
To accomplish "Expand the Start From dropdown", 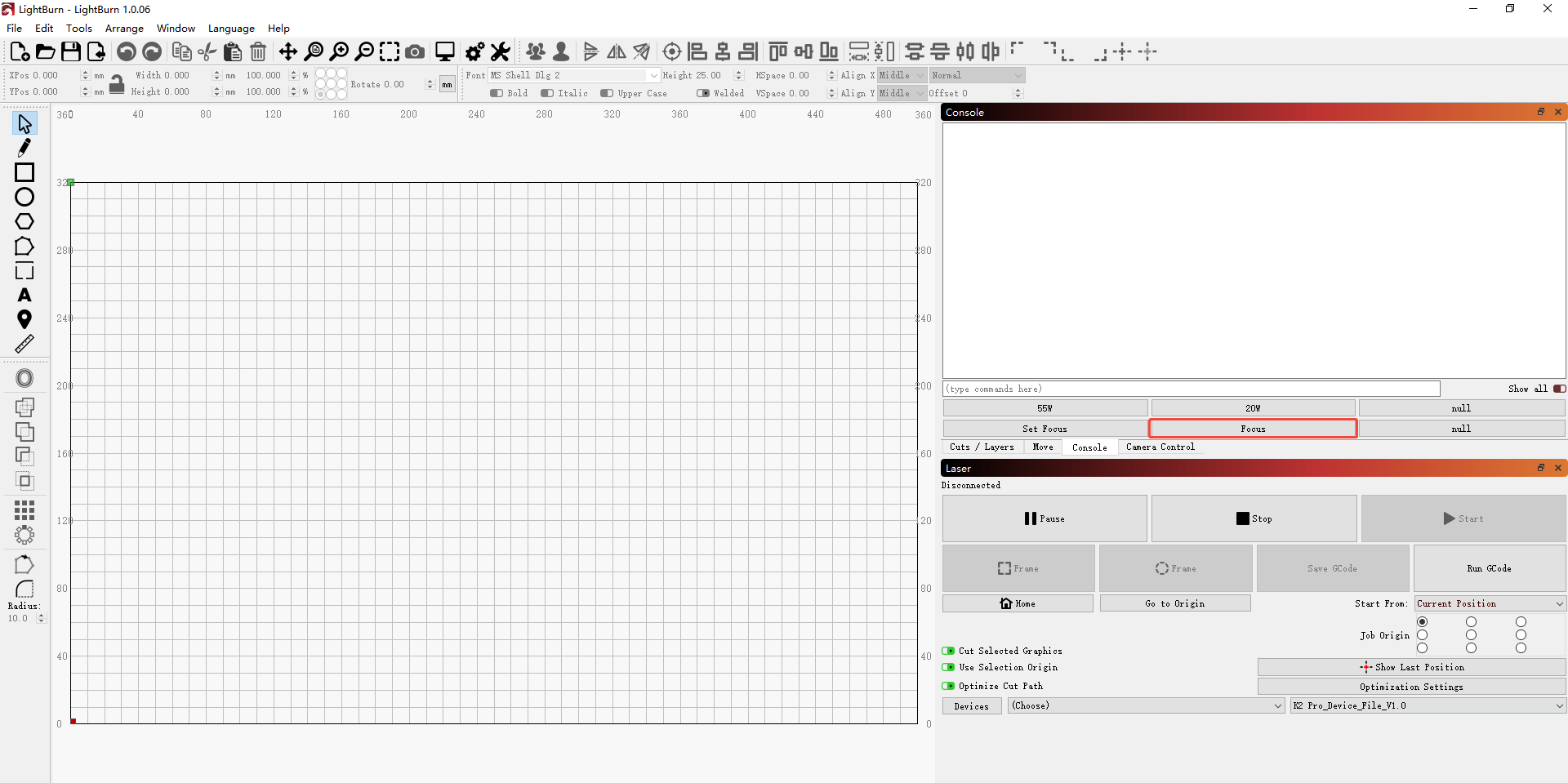I will click(1490, 603).
